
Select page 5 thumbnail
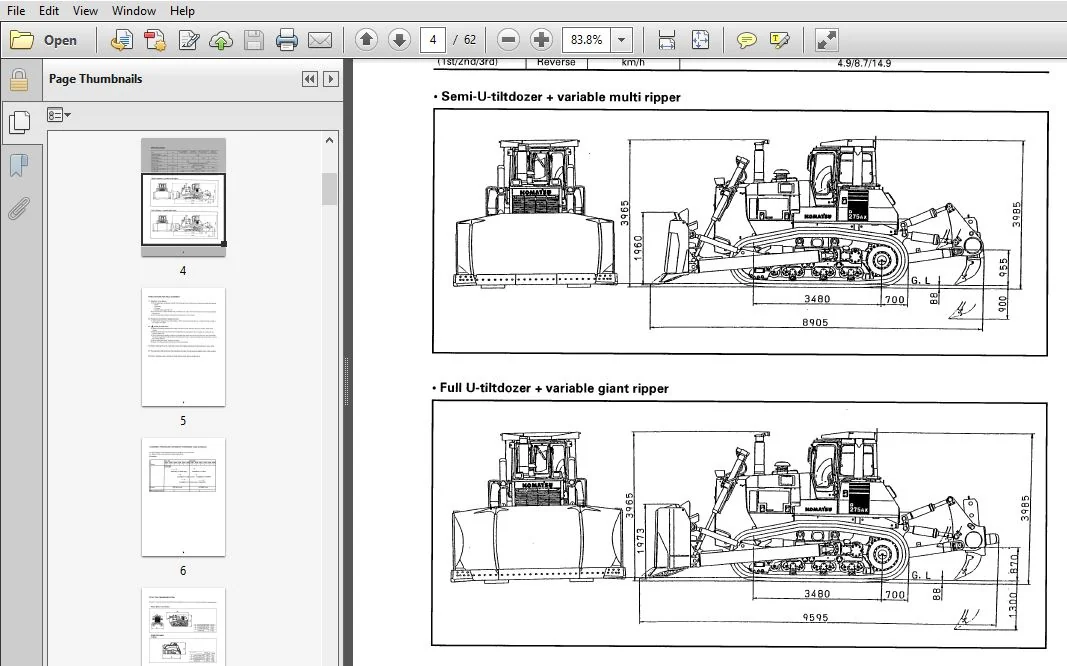pyautogui.click(x=183, y=347)
